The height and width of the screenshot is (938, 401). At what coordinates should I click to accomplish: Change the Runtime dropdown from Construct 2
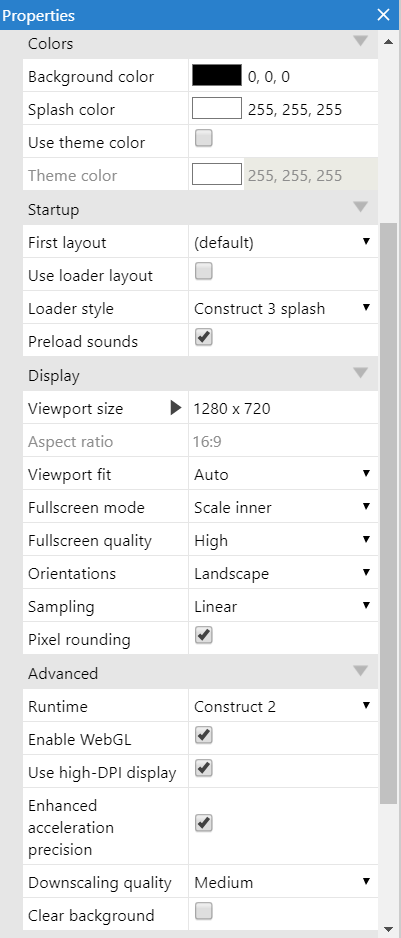[x=283, y=706]
